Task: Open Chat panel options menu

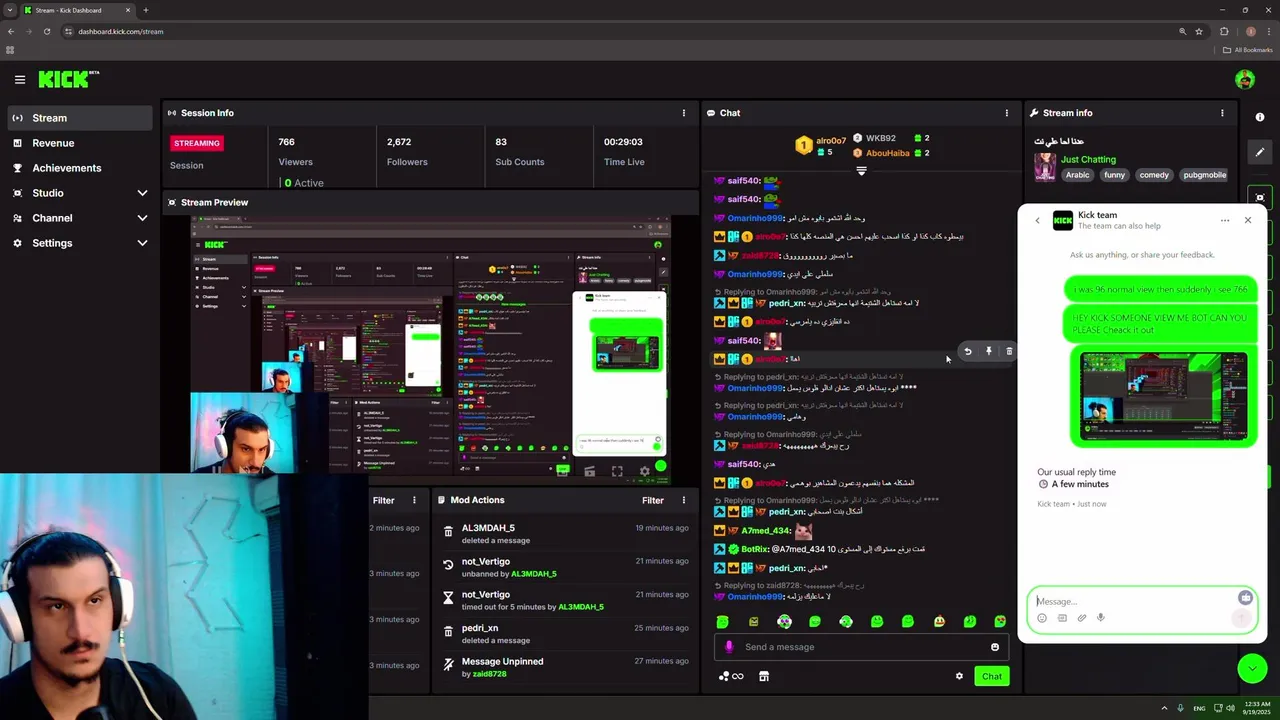Action: point(1006,113)
